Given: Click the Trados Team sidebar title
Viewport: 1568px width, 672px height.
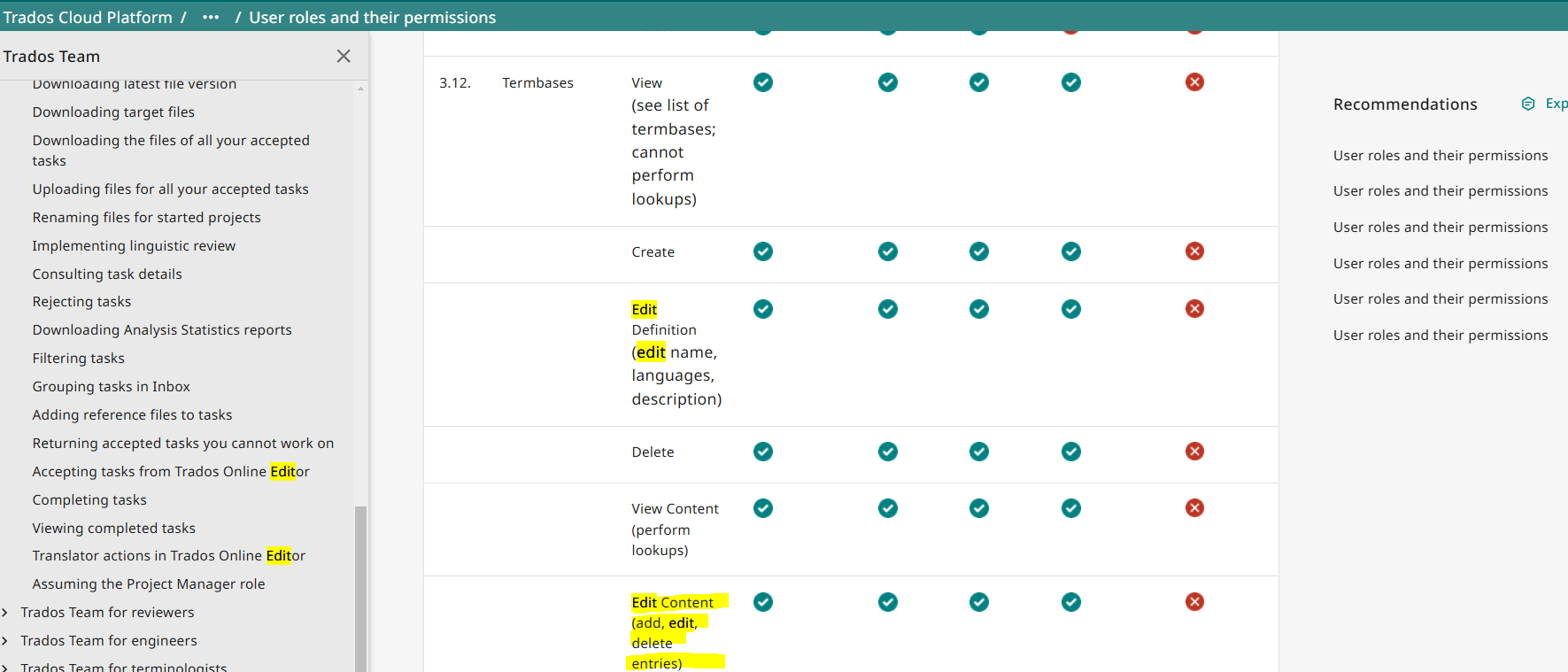Looking at the screenshot, I should 51,57.
